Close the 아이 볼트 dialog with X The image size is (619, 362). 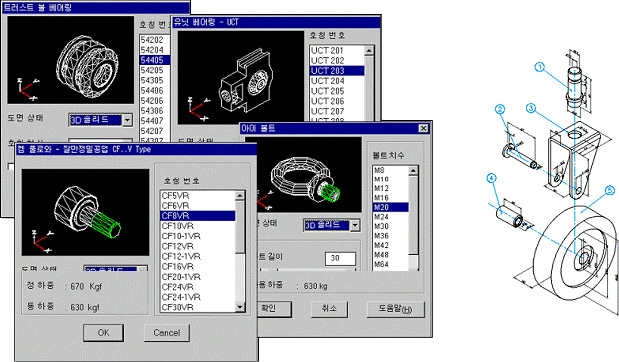pos(423,128)
